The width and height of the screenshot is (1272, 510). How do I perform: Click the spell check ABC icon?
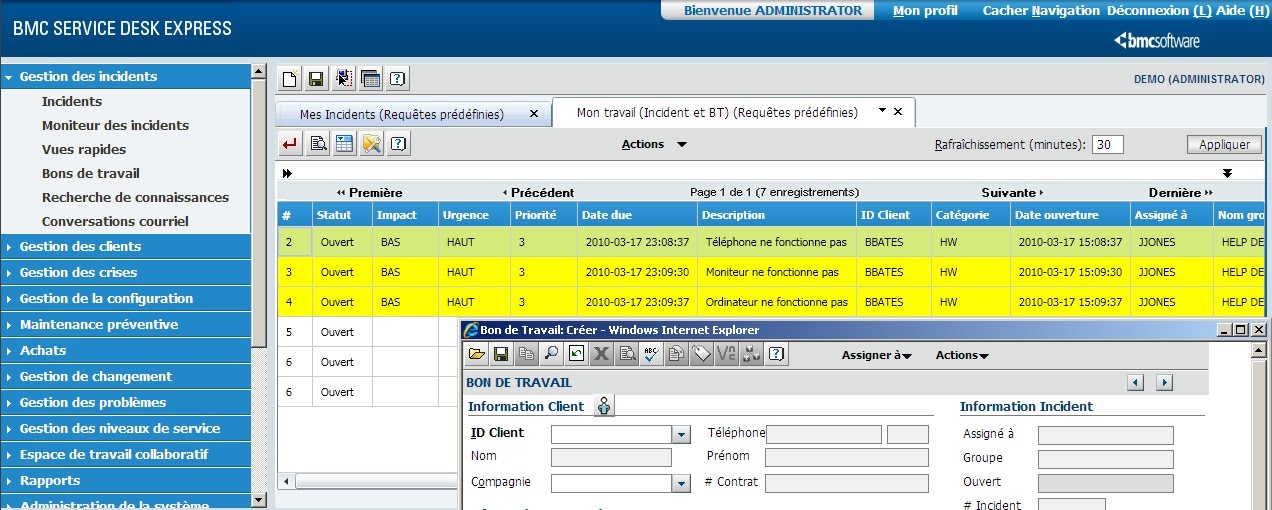coord(652,353)
